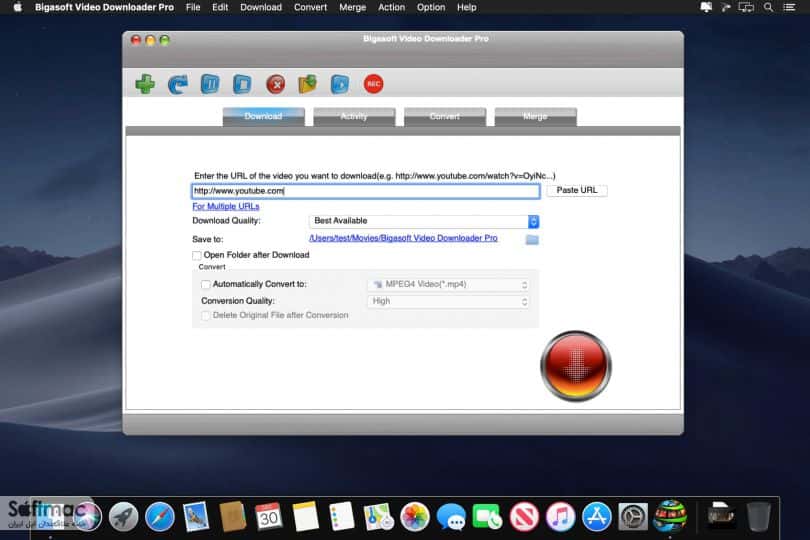This screenshot has height=540, width=810.
Task: Open the Merge menu in menu bar
Action: click(x=353, y=7)
